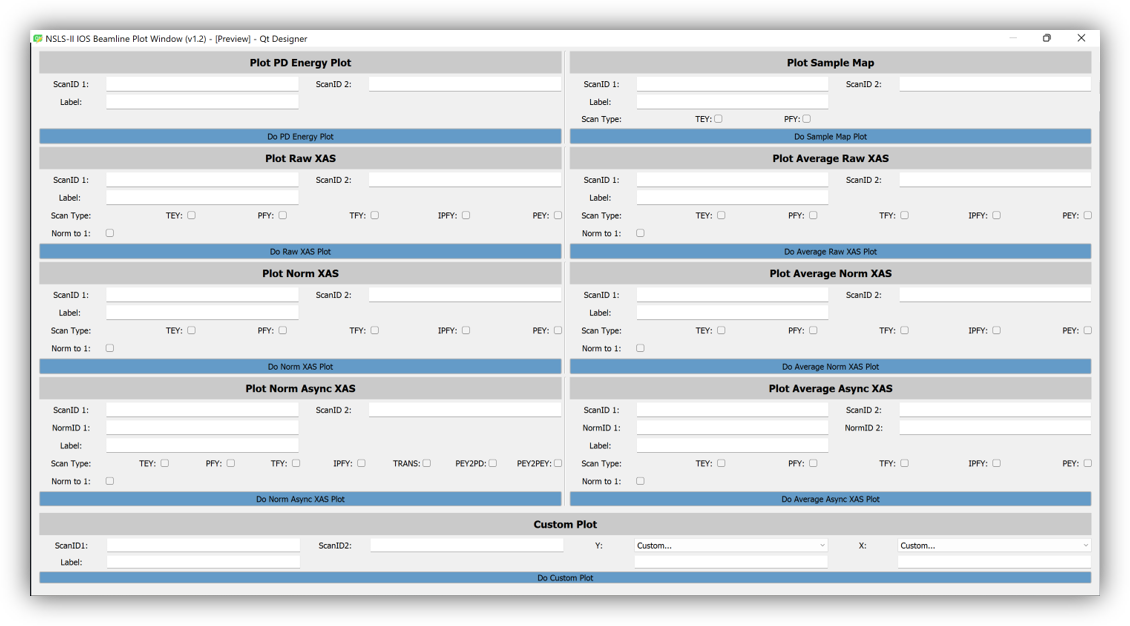The image size is (1130, 626).
Task: Click the app icon in the title bar
Action: click(x=38, y=39)
